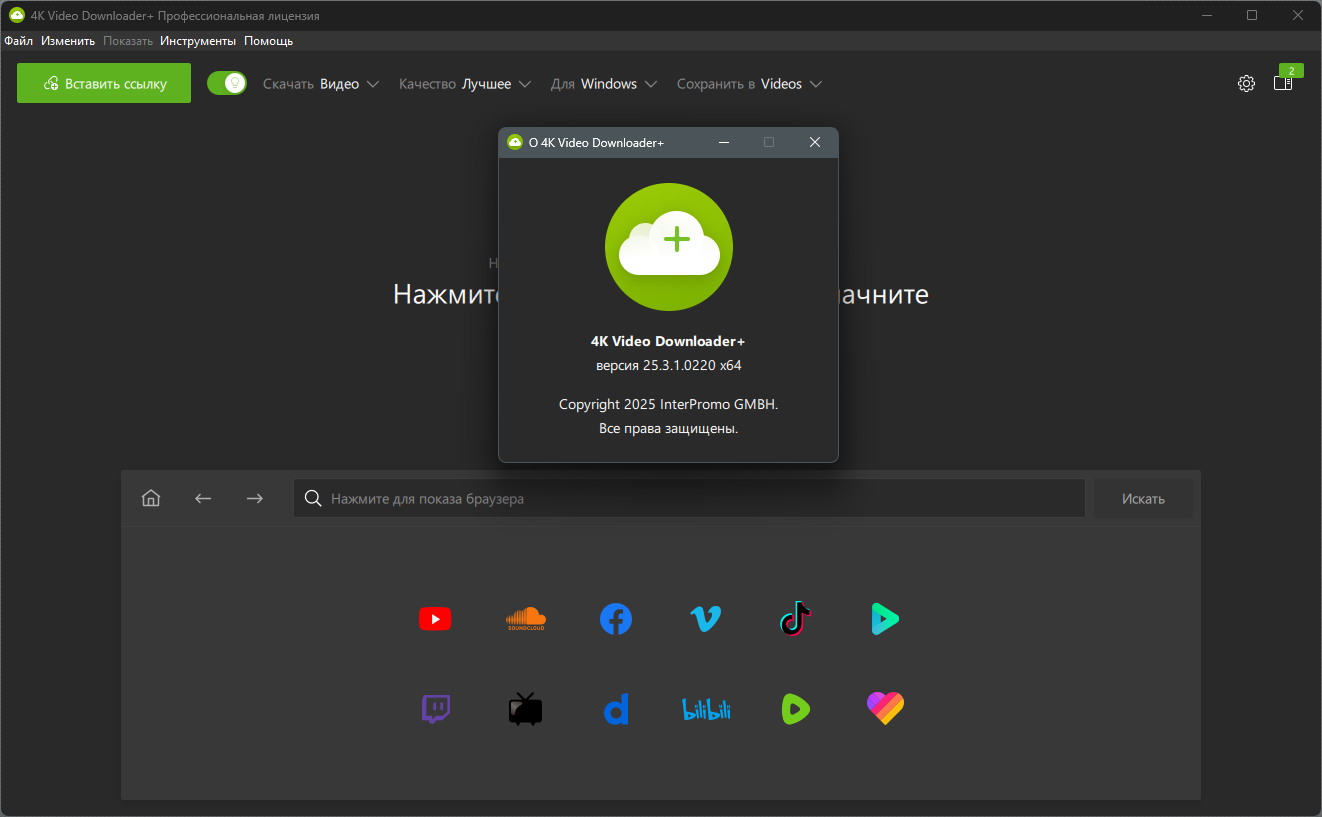Toggle the Smart Mode lightbulb switch

[x=227, y=83]
